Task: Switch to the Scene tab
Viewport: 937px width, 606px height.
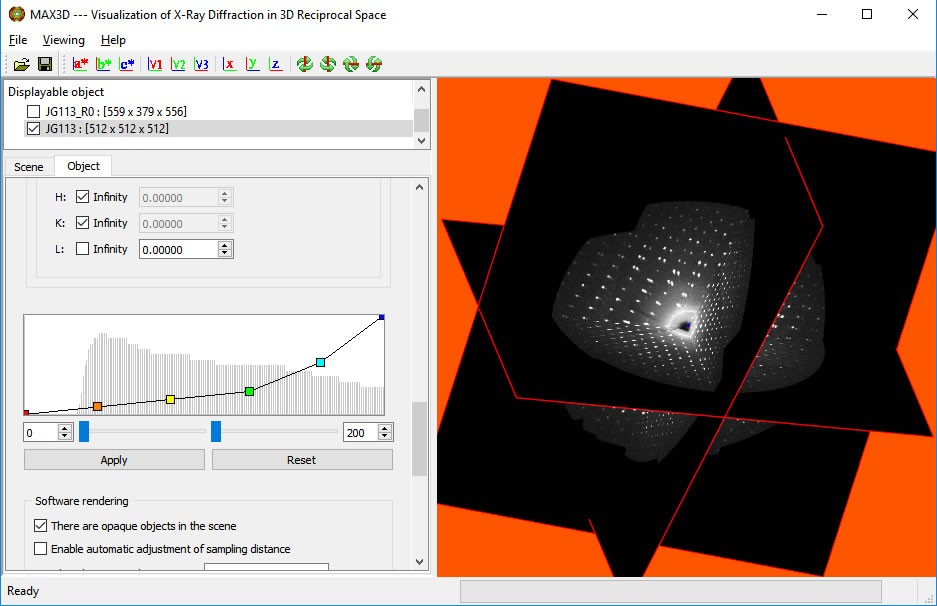Action: tap(29, 167)
